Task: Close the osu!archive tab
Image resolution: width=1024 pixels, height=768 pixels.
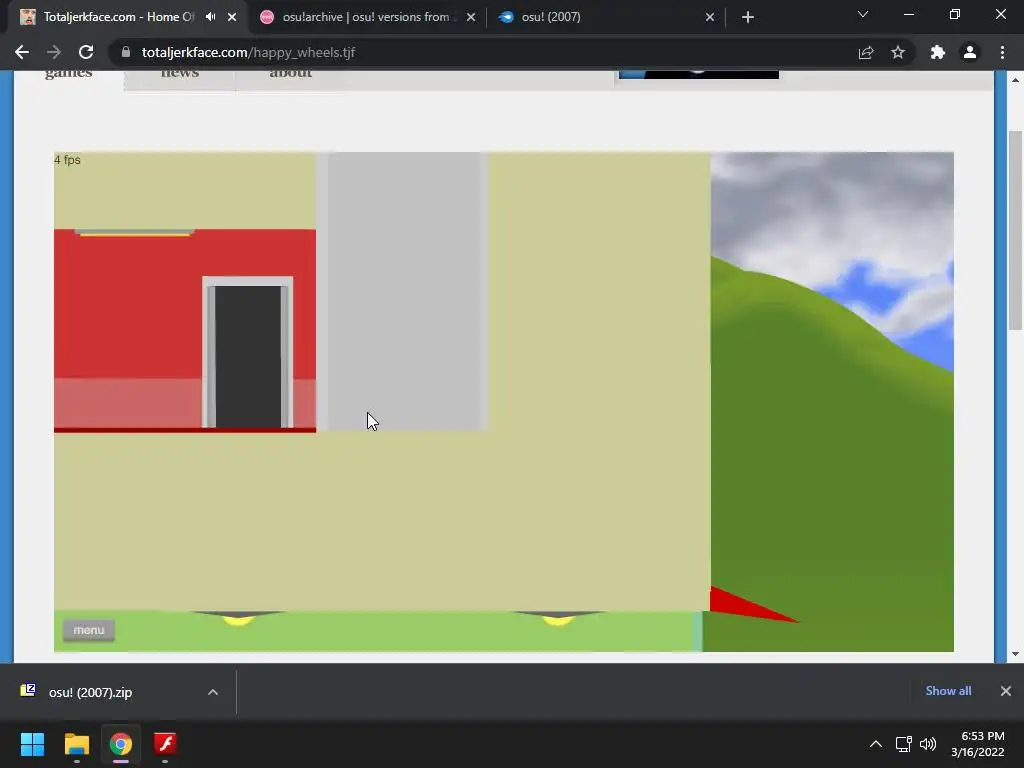Action: [471, 17]
